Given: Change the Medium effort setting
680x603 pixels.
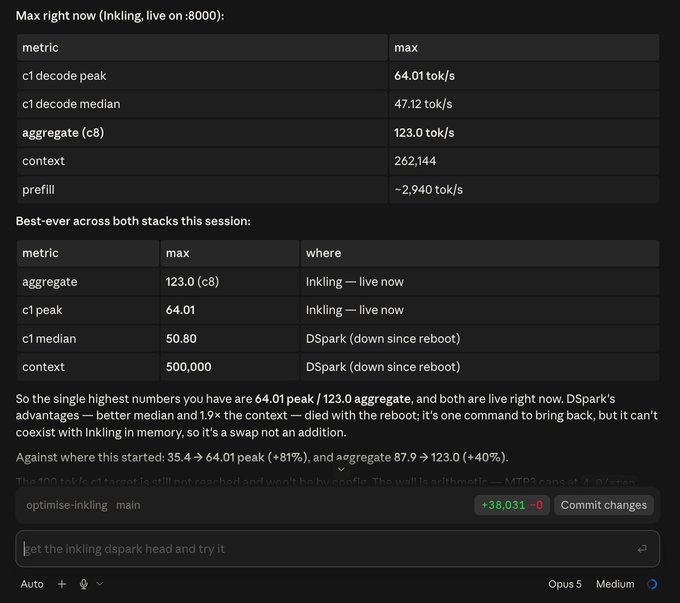Looking at the screenshot, I should click(x=615, y=584).
